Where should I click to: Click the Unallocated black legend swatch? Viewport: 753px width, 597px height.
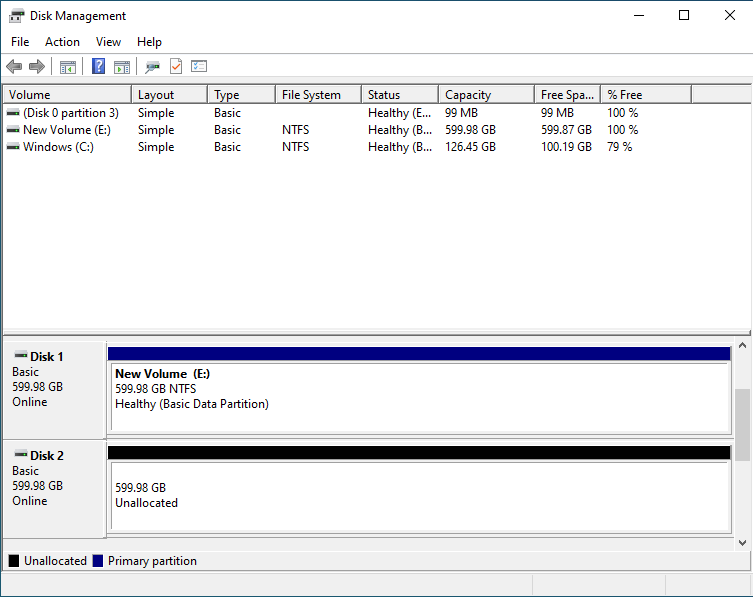(x=14, y=560)
